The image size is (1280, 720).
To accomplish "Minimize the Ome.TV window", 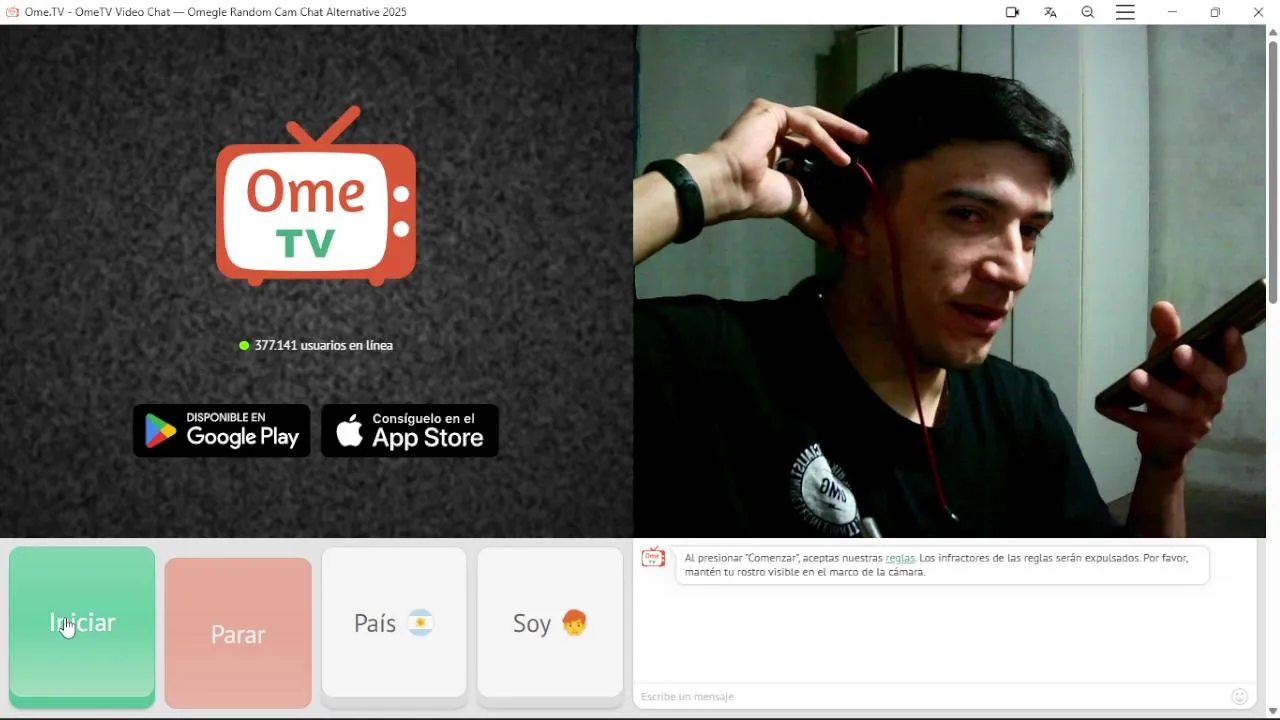I will coord(1173,12).
